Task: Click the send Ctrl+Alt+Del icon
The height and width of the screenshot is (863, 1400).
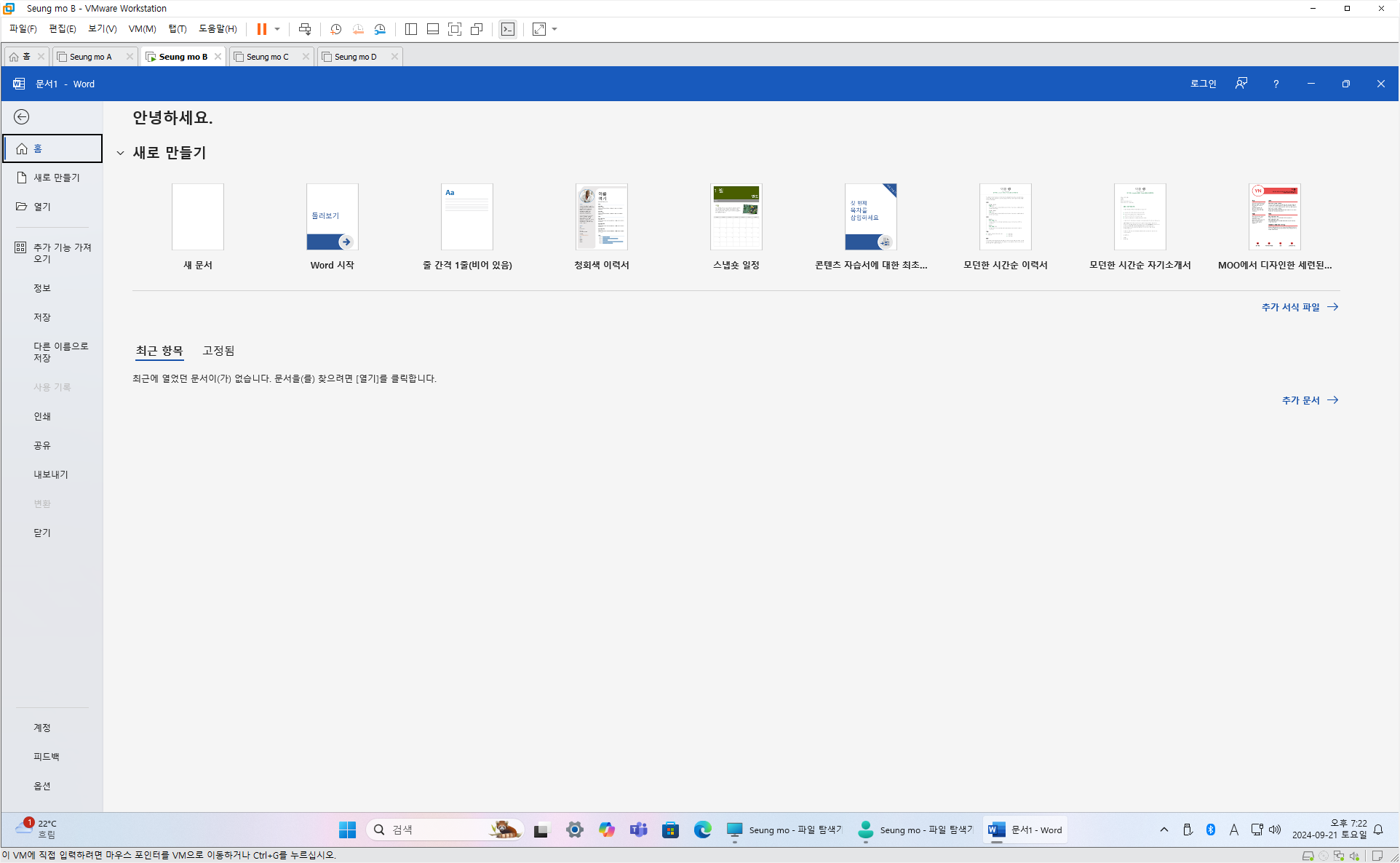Action: (x=305, y=29)
